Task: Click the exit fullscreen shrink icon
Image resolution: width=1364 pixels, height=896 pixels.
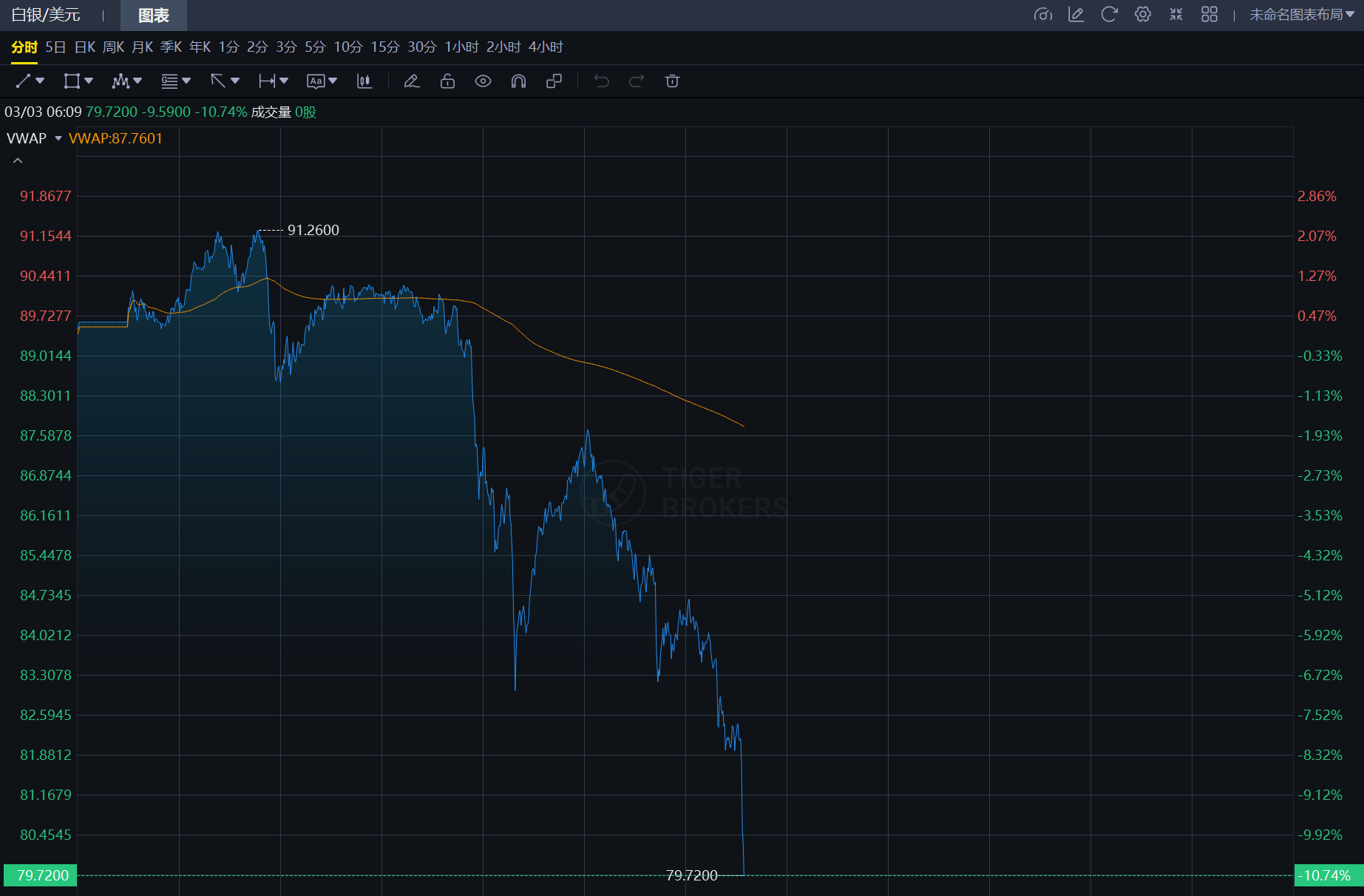Action: (1176, 15)
